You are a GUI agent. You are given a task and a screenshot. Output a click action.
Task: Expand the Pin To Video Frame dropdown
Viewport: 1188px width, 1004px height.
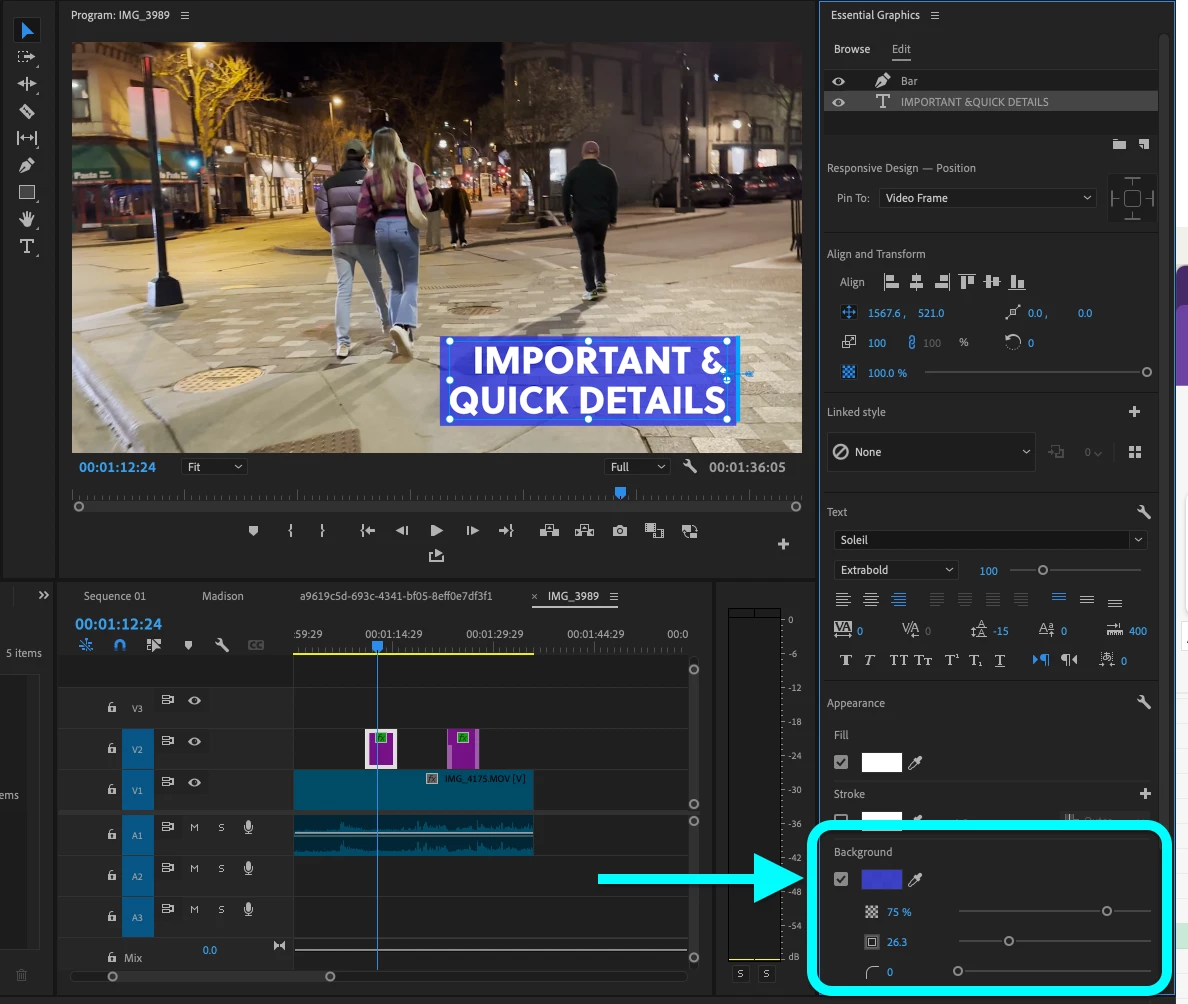pyautogui.click(x=988, y=198)
